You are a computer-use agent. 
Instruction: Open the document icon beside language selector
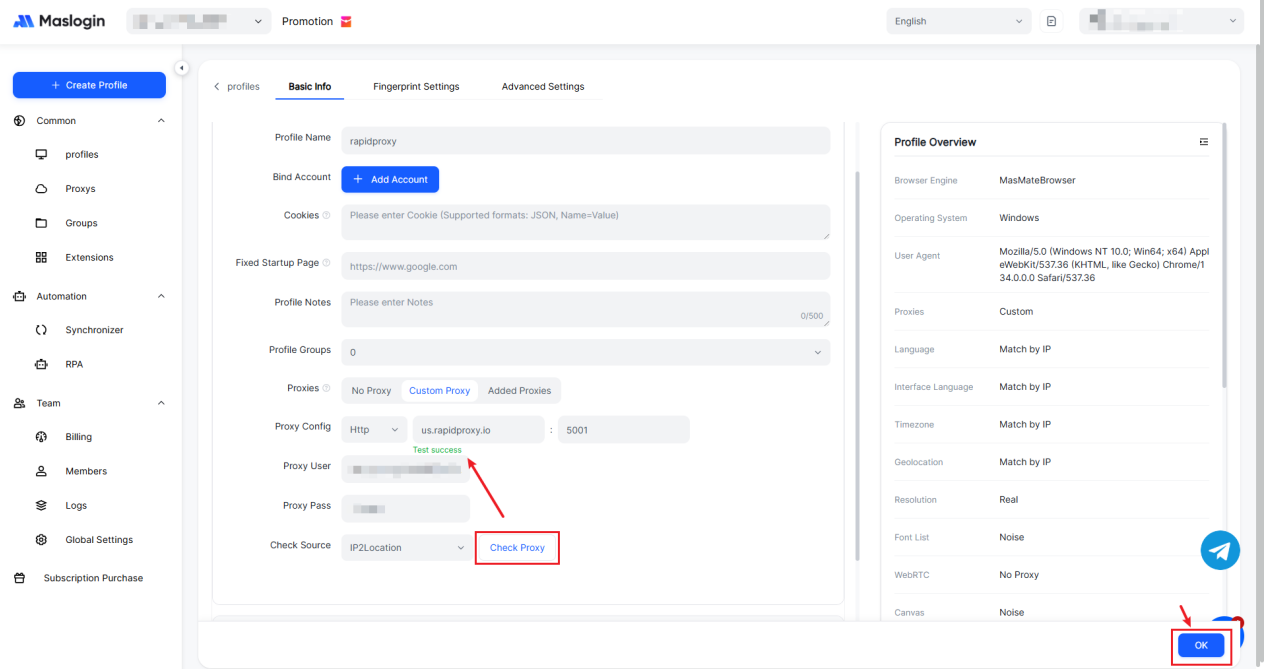pos(1051,21)
